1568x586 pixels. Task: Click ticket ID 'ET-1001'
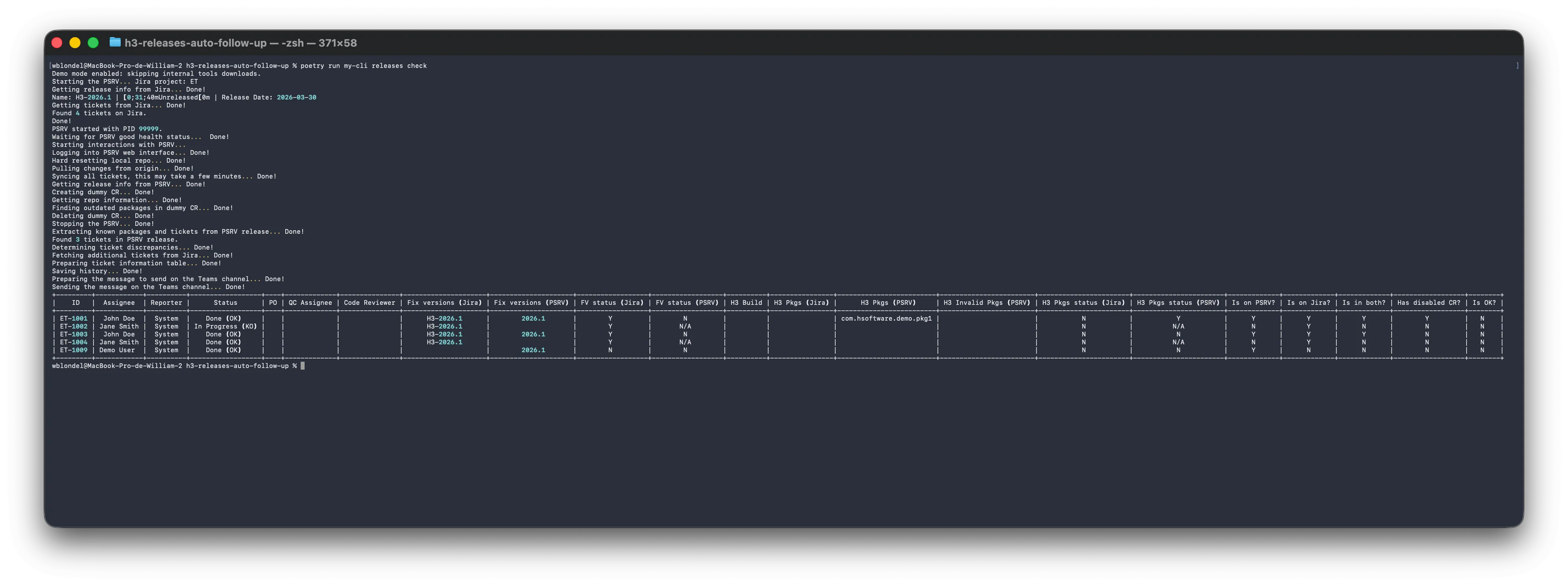pyautogui.click(x=74, y=319)
